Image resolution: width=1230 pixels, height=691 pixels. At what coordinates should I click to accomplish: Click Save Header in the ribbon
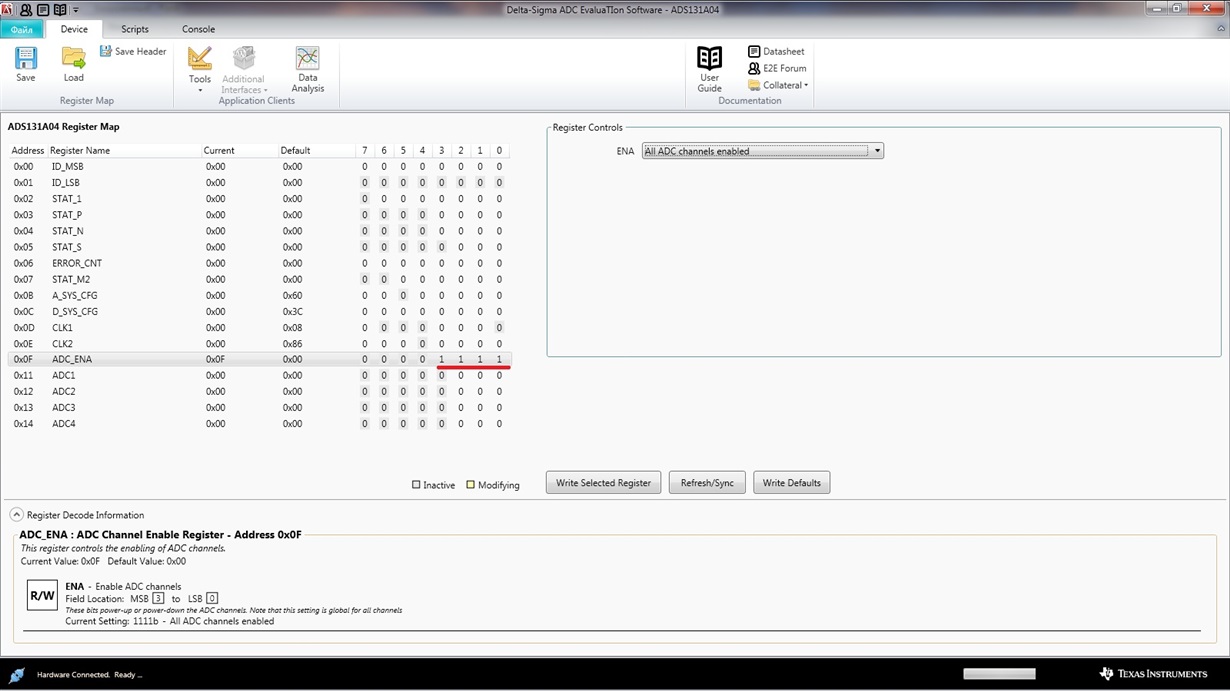[133, 51]
